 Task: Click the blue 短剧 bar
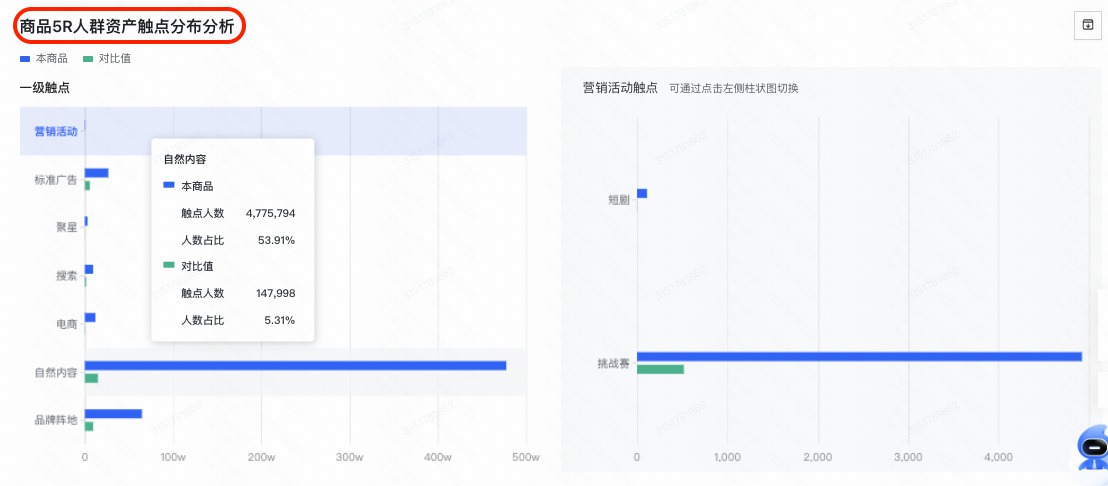[x=642, y=193]
